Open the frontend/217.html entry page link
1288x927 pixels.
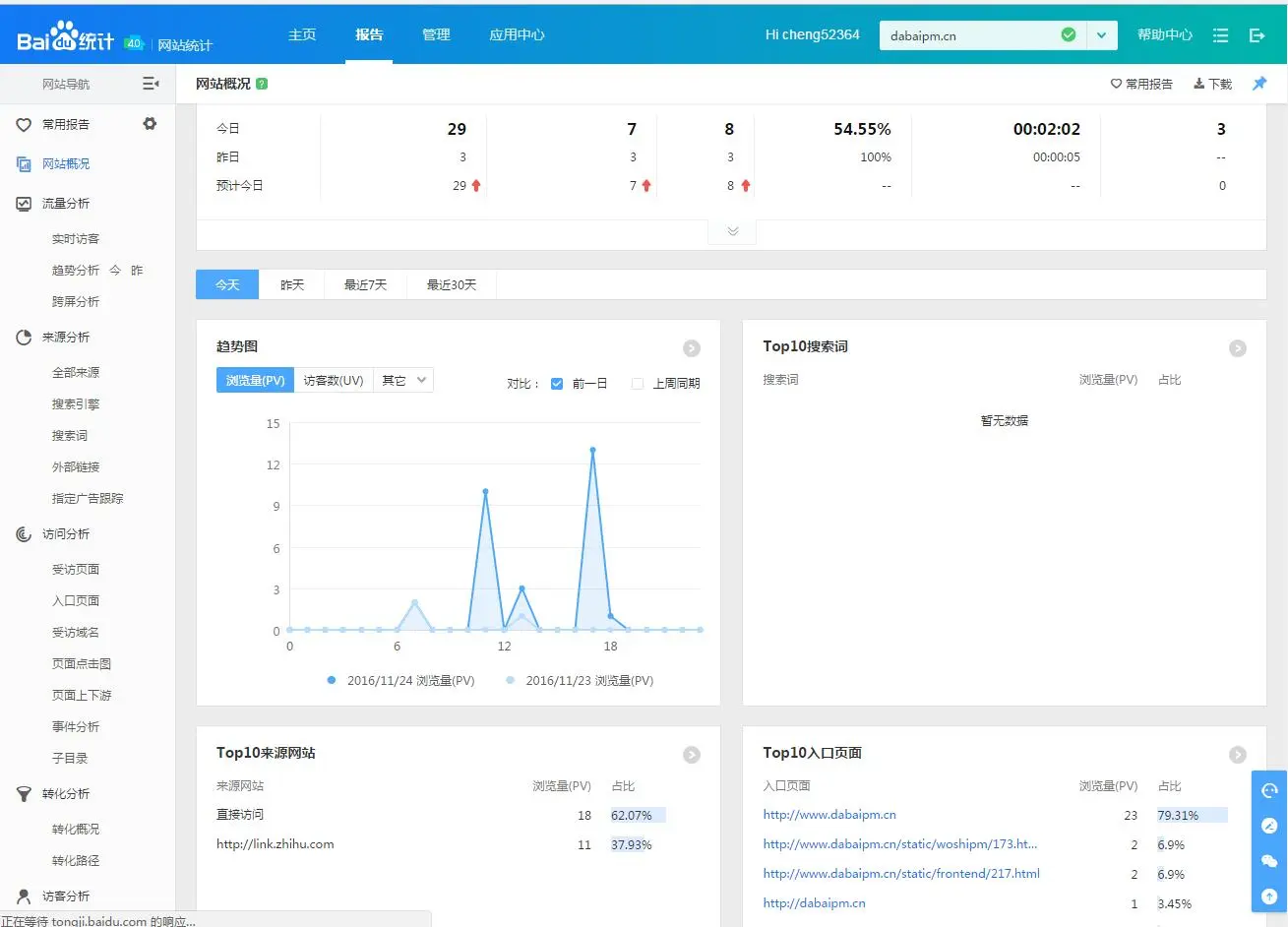tap(901, 874)
